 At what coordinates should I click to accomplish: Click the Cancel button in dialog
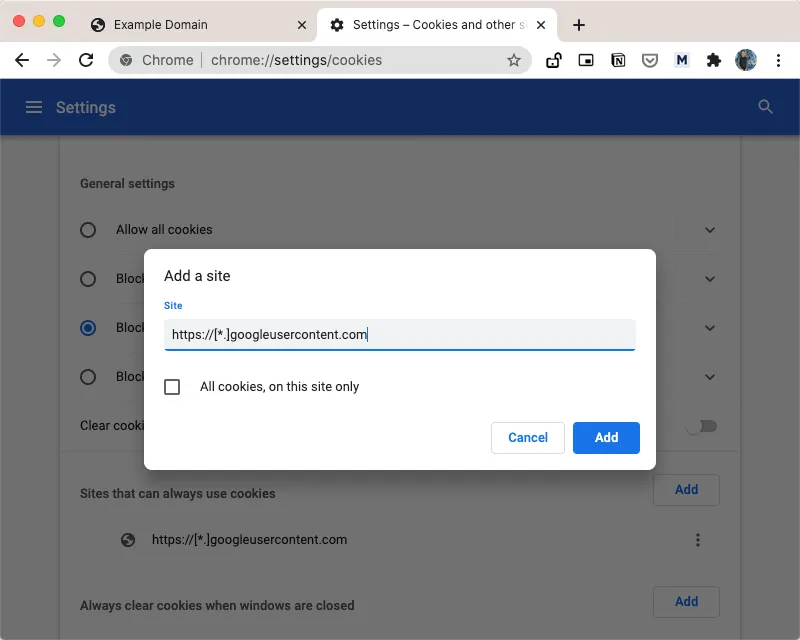tap(528, 438)
